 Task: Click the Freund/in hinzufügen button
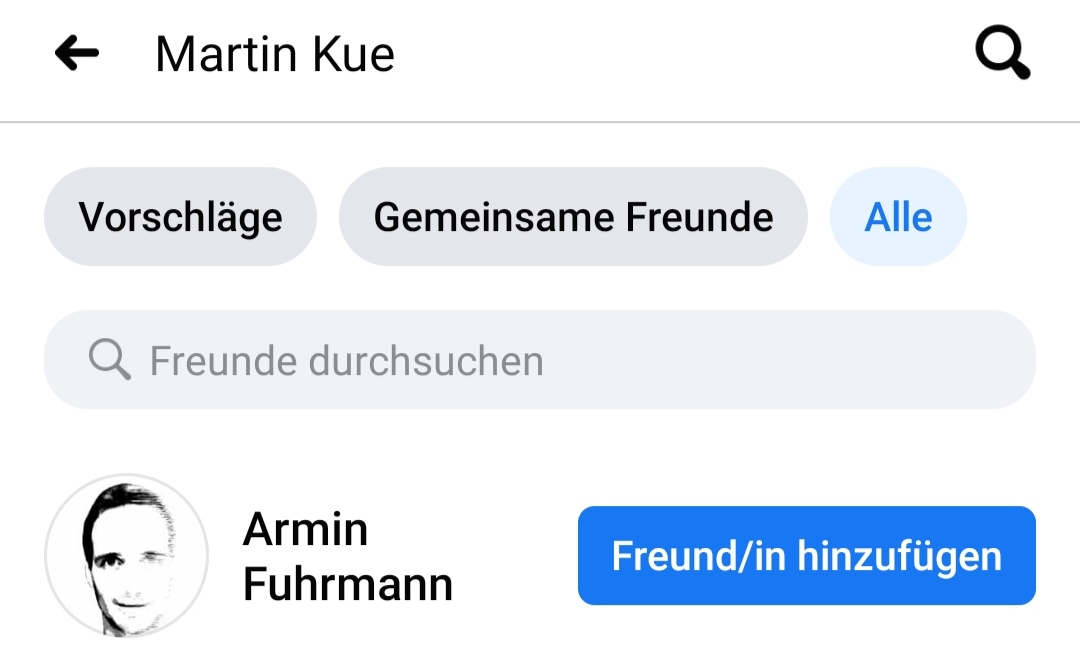(806, 556)
